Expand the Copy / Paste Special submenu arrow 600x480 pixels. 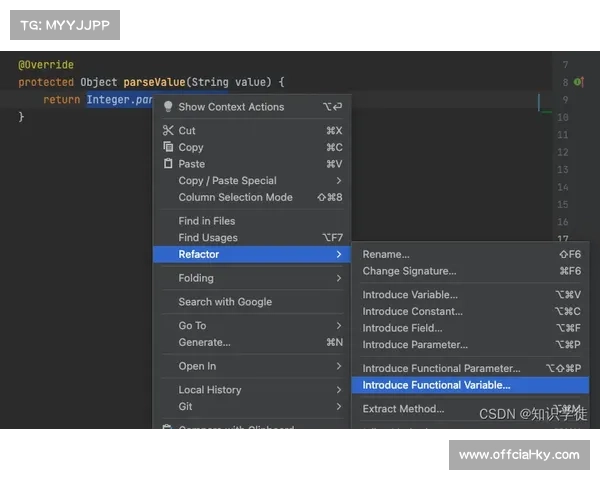[339, 181]
